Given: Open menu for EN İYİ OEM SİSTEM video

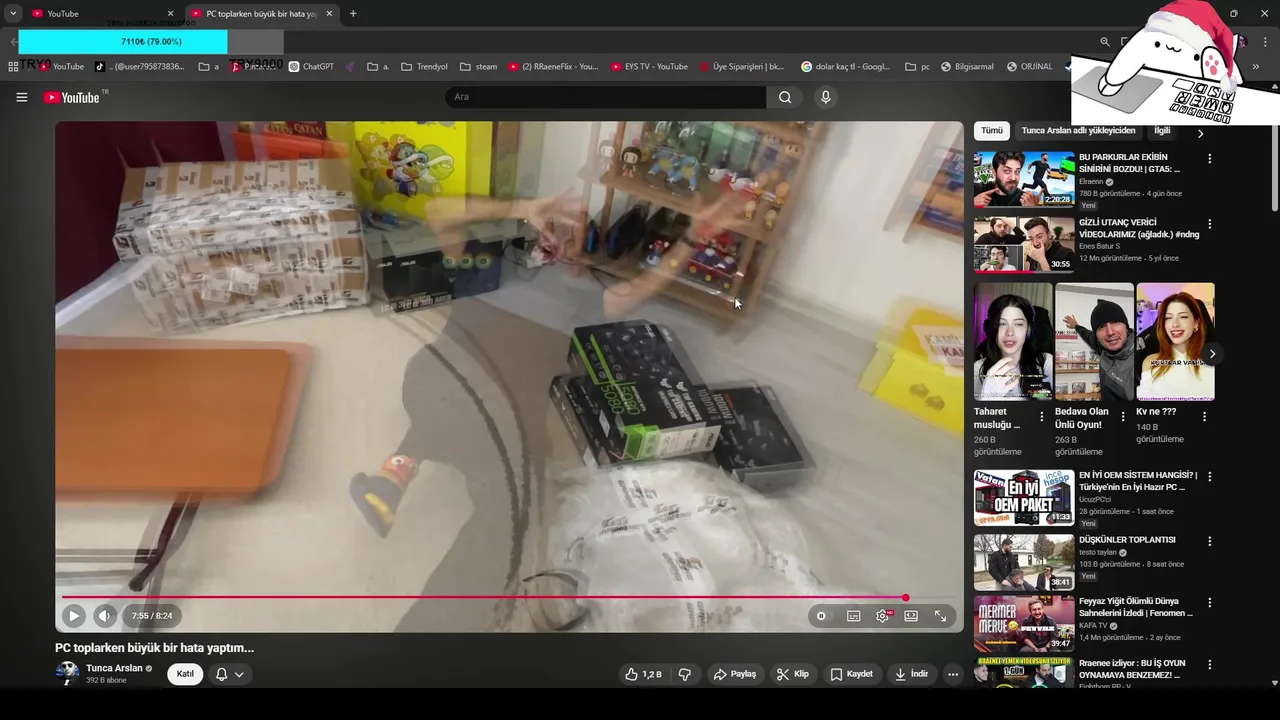Looking at the screenshot, I should coord(1209,476).
